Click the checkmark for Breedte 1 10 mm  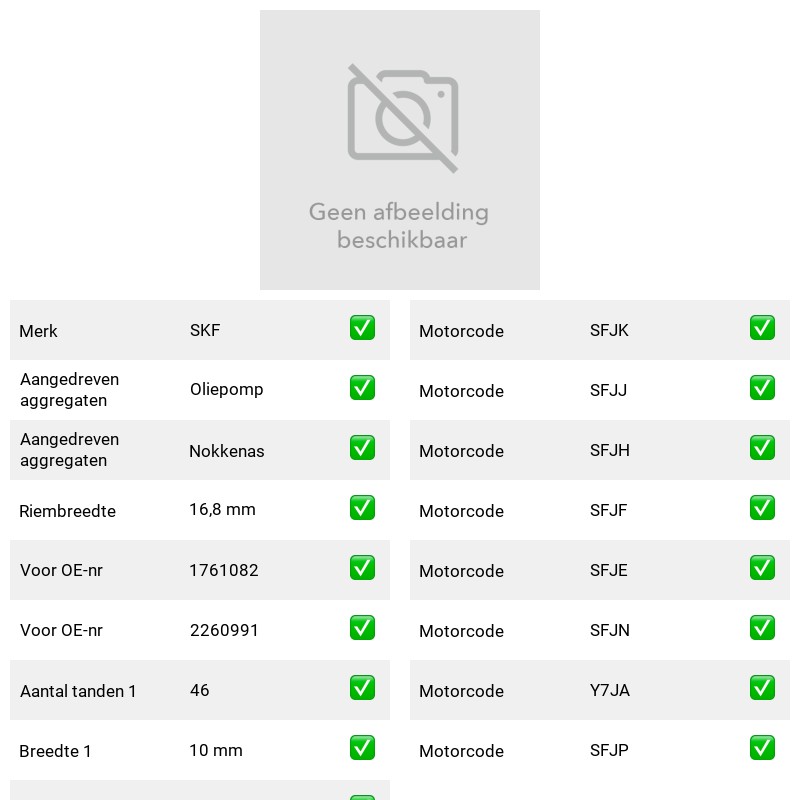coord(362,747)
